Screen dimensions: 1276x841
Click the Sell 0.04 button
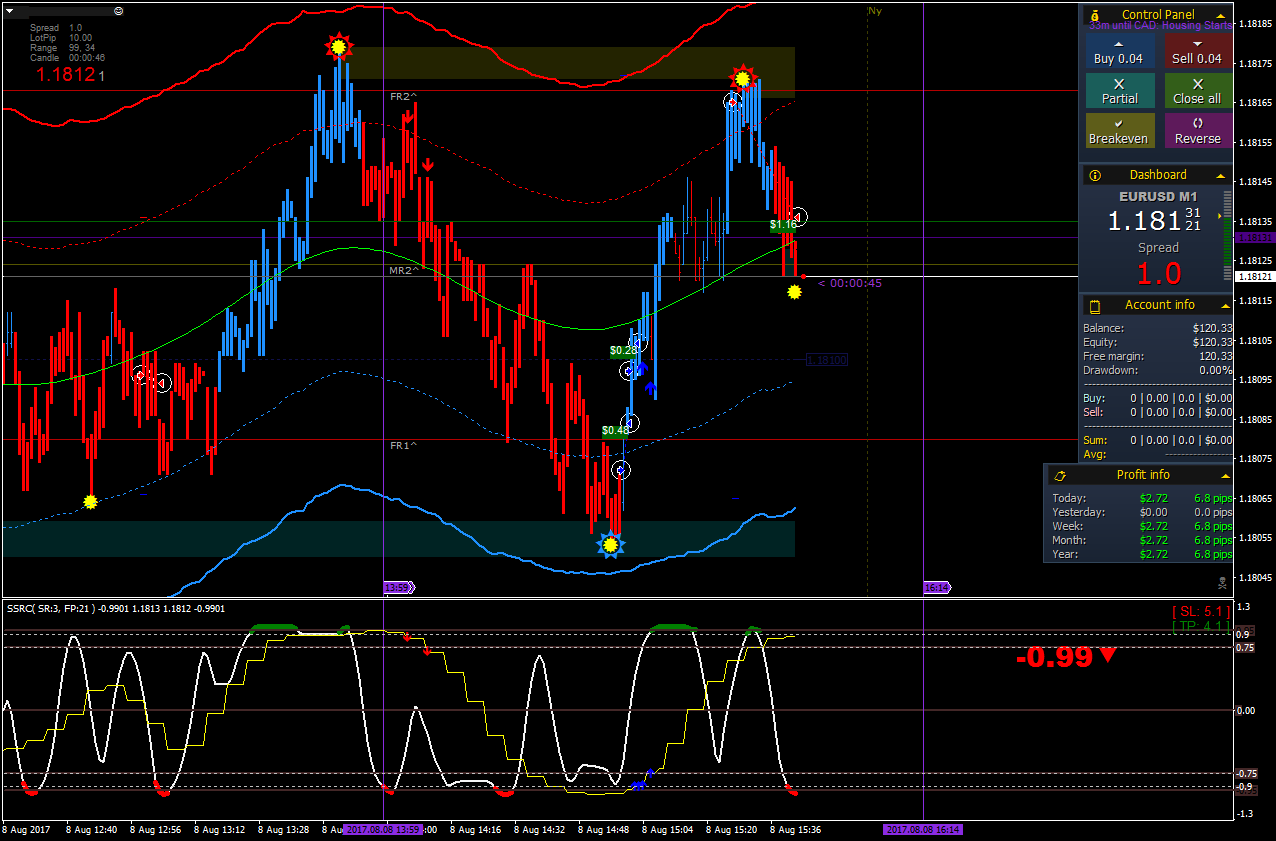[x=1197, y=51]
